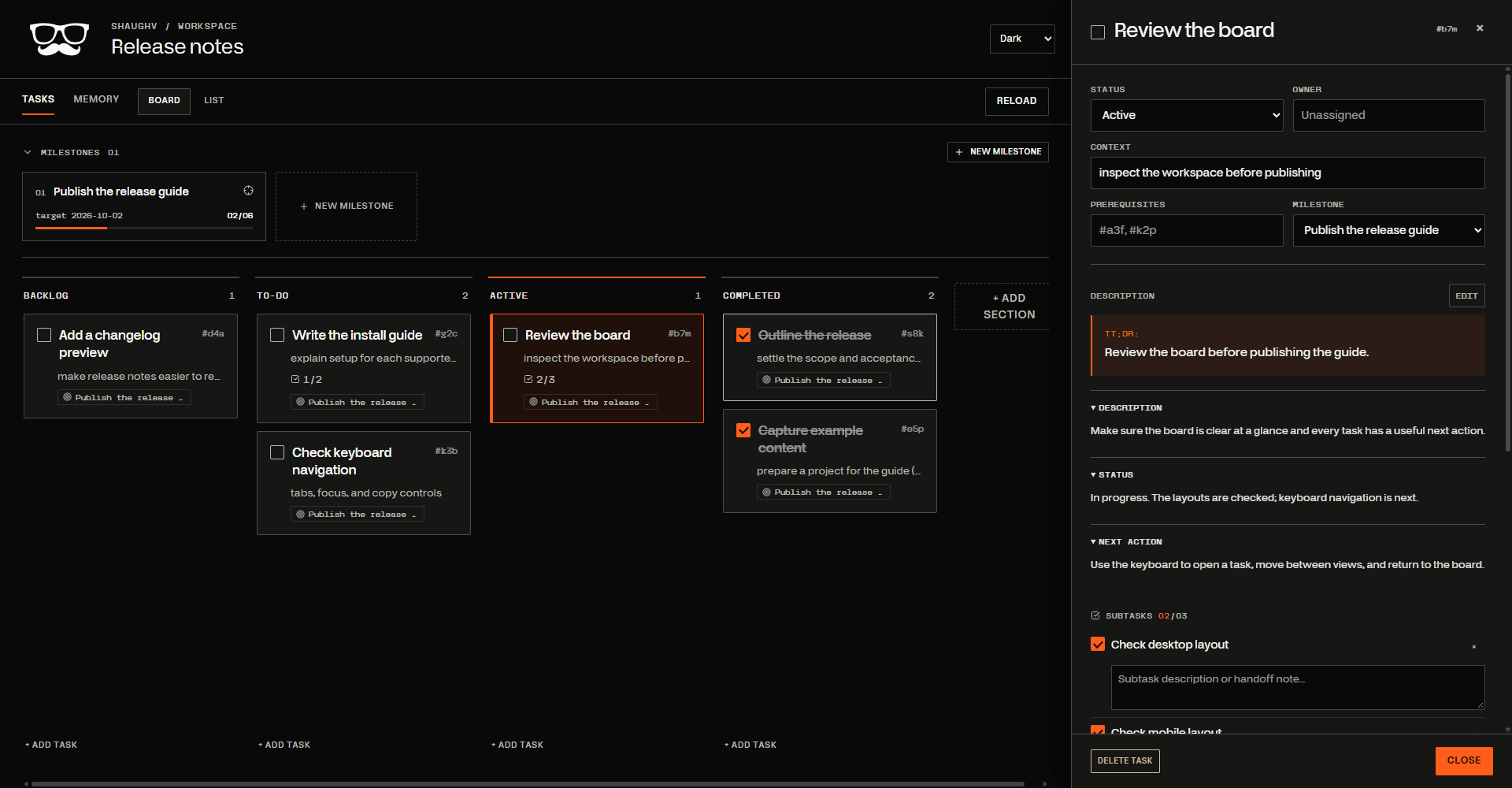The image size is (1512, 788).
Task: Click the New Milestone button at top right
Action: tap(998, 151)
